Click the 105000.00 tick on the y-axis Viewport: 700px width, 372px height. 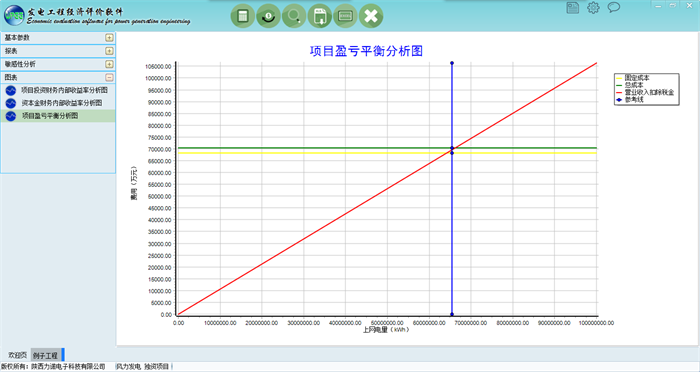click(x=158, y=67)
